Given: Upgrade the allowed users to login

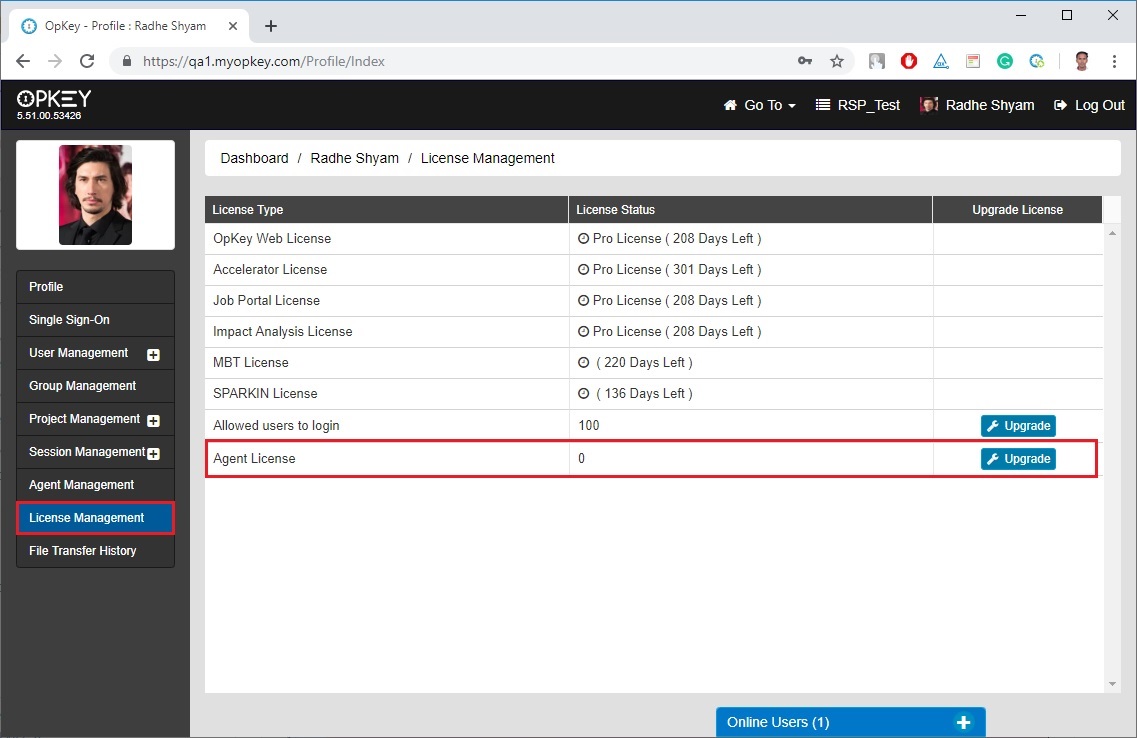Looking at the screenshot, I should point(1018,426).
